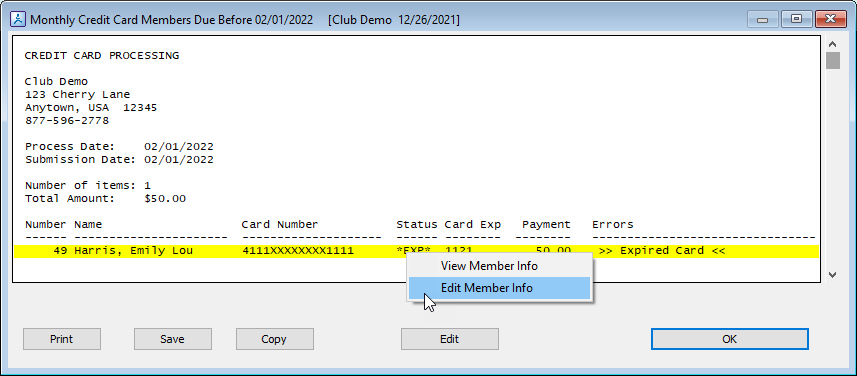The image size is (857, 376).
Task: Click the Process Date 02/01/2022 line
Action: click(x=119, y=147)
